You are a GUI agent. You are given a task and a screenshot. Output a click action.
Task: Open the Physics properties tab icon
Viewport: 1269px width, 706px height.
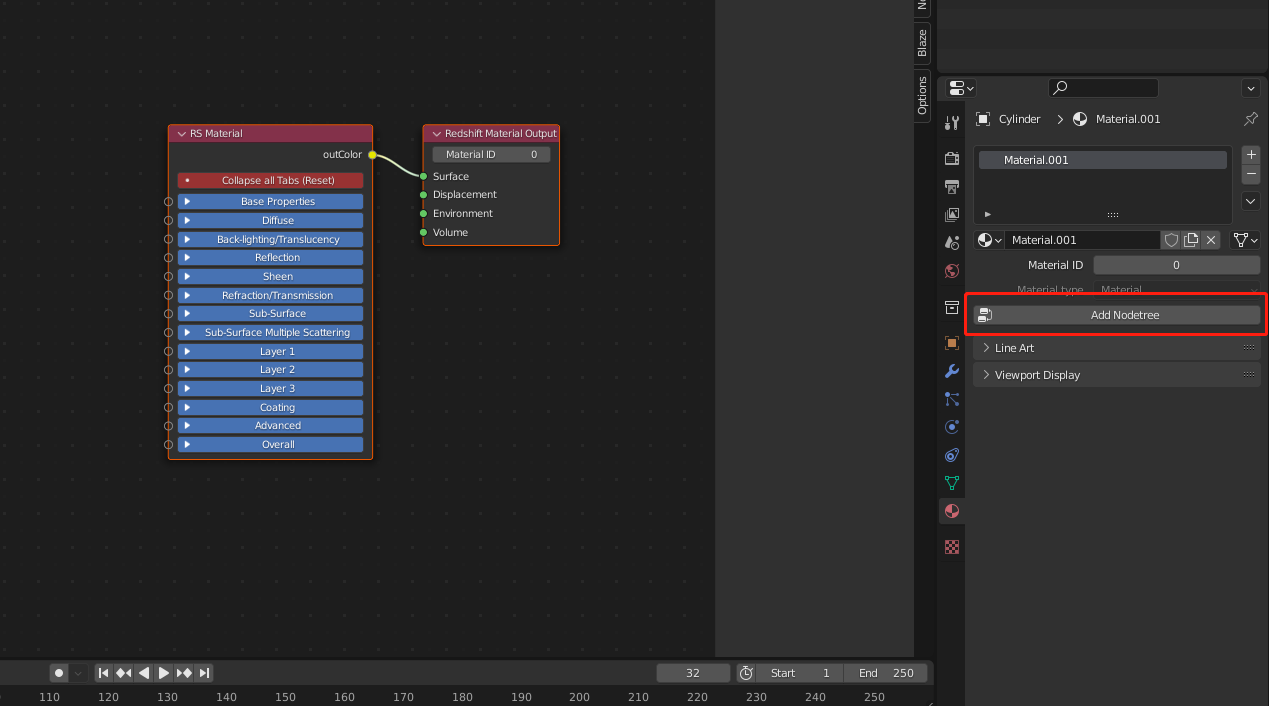pos(952,427)
